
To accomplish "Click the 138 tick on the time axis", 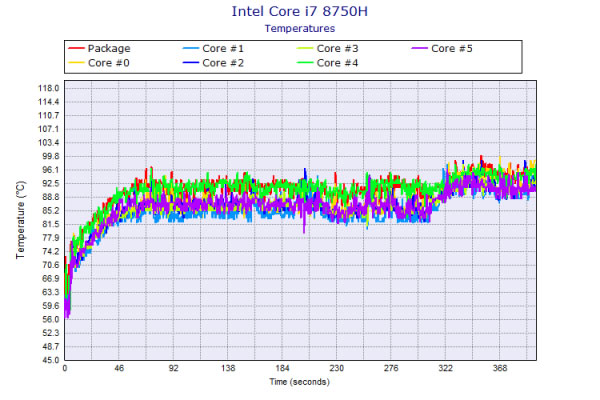I will [228, 368].
